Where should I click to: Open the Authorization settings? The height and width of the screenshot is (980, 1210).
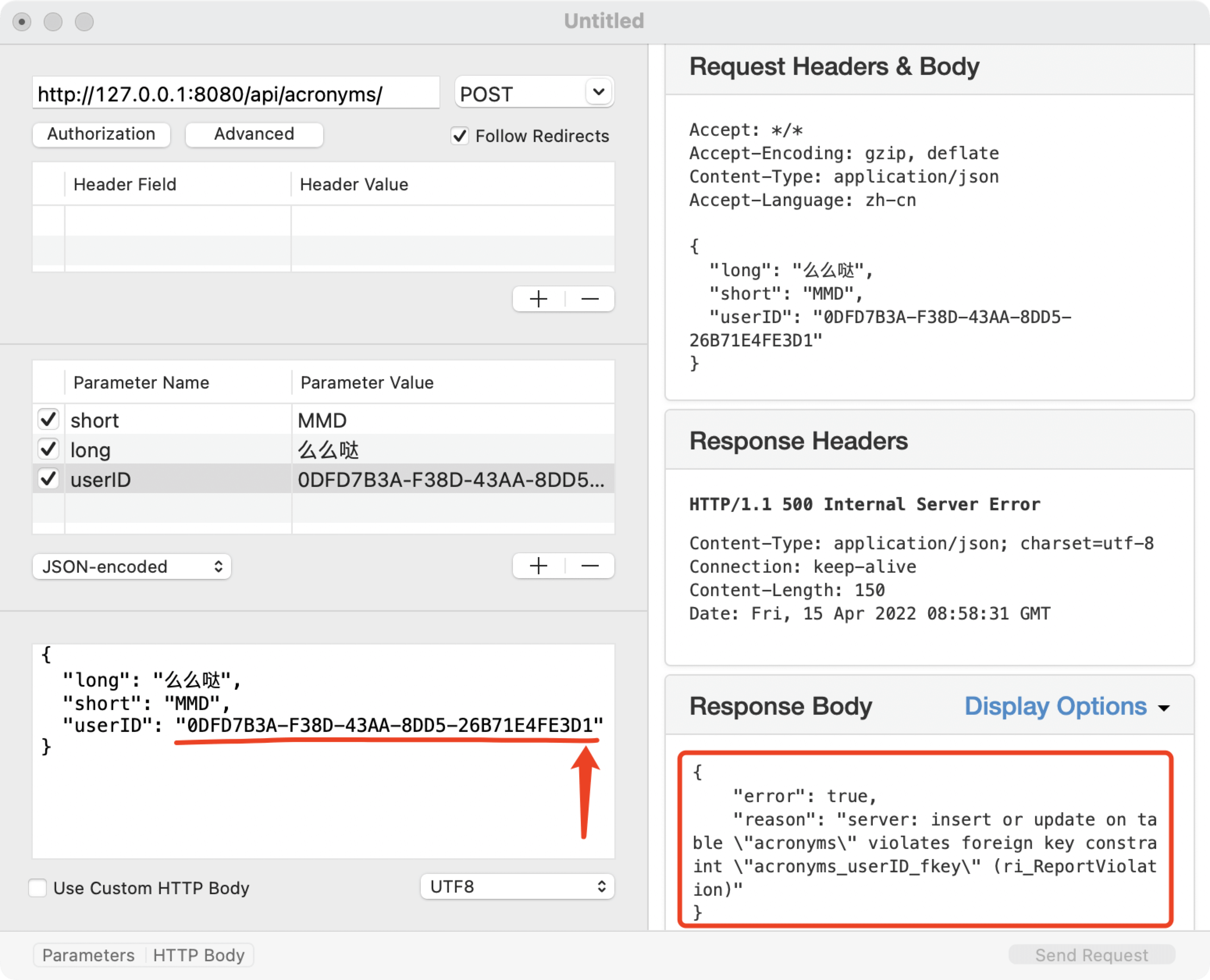(x=101, y=134)
